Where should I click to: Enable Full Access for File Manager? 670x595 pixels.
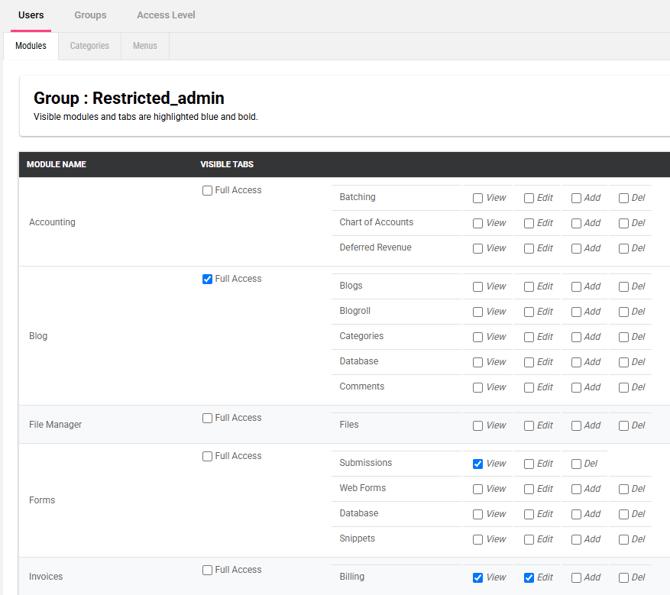[x=208, y=419]
